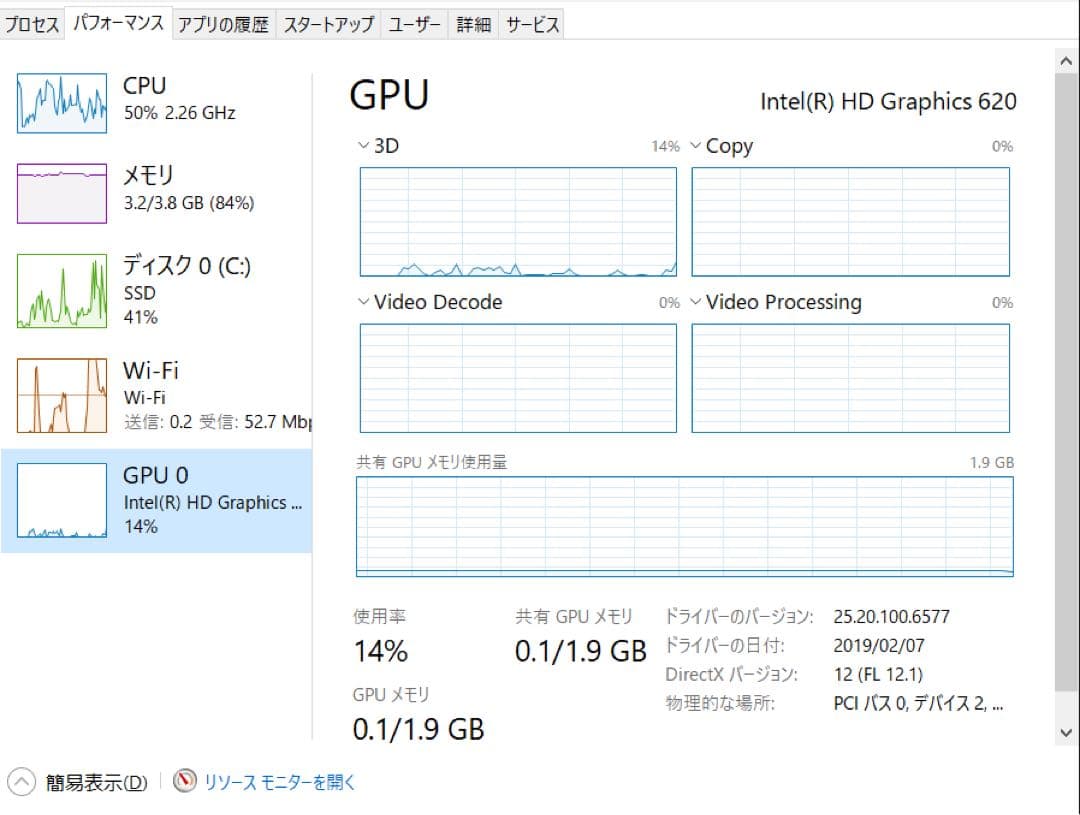The image size is (1080, 815).
Task: Collapse the Copy engine section
Action: [x=695, y=146]
